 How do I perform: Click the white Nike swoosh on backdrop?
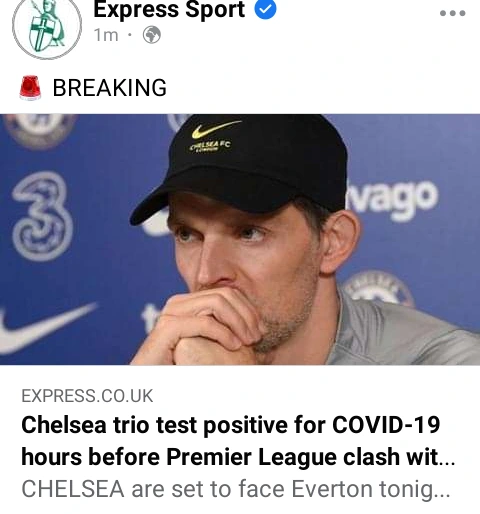pyautogui.click(x=45, y=328)
